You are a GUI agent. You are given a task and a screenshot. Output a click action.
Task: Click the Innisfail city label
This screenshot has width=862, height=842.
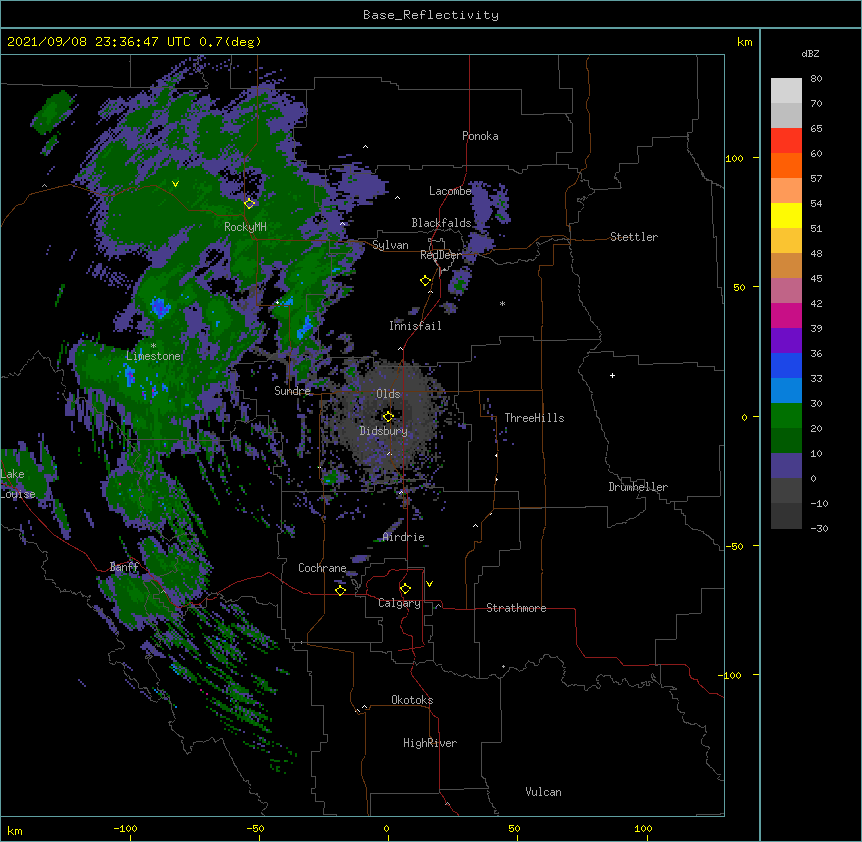[x=415, y=326]
